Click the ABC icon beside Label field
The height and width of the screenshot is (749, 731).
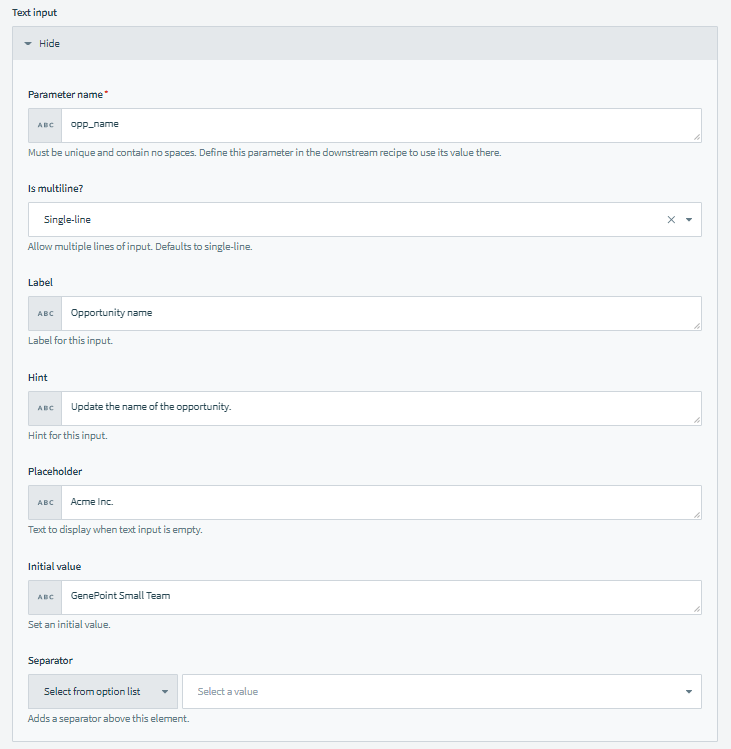coord(45,313)
